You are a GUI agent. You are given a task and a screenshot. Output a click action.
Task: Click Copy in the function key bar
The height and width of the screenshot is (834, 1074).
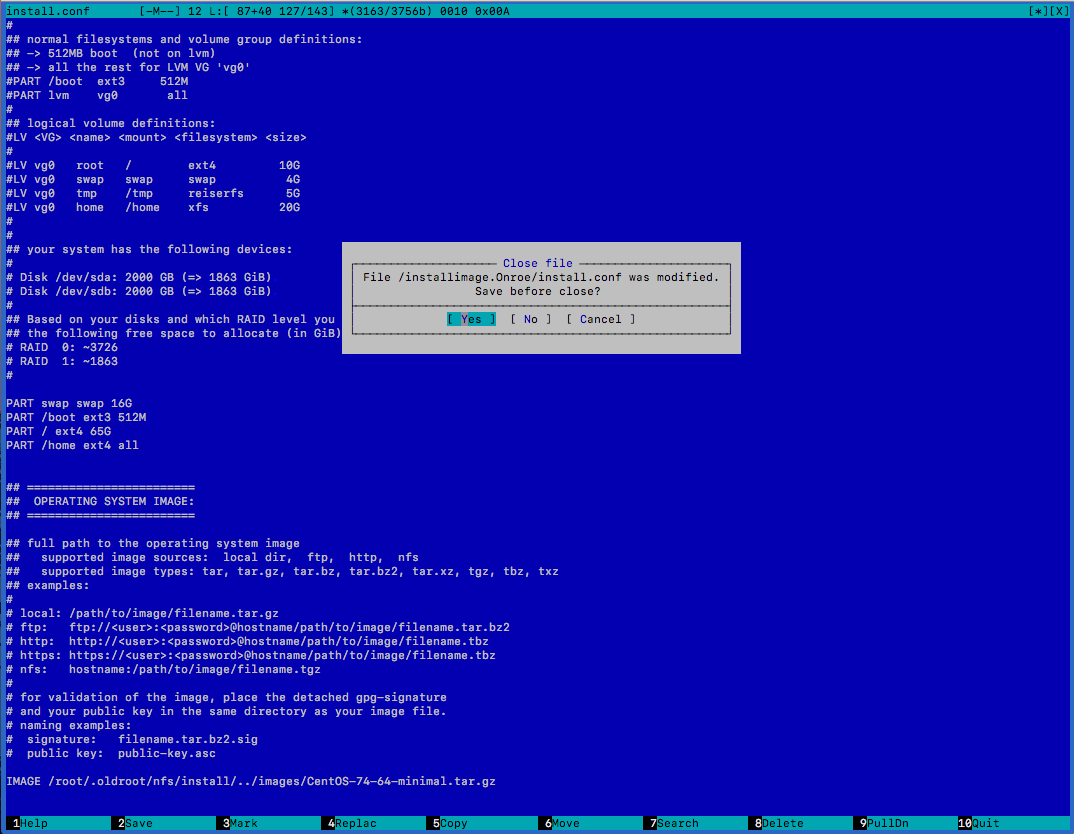pos(453,823)
